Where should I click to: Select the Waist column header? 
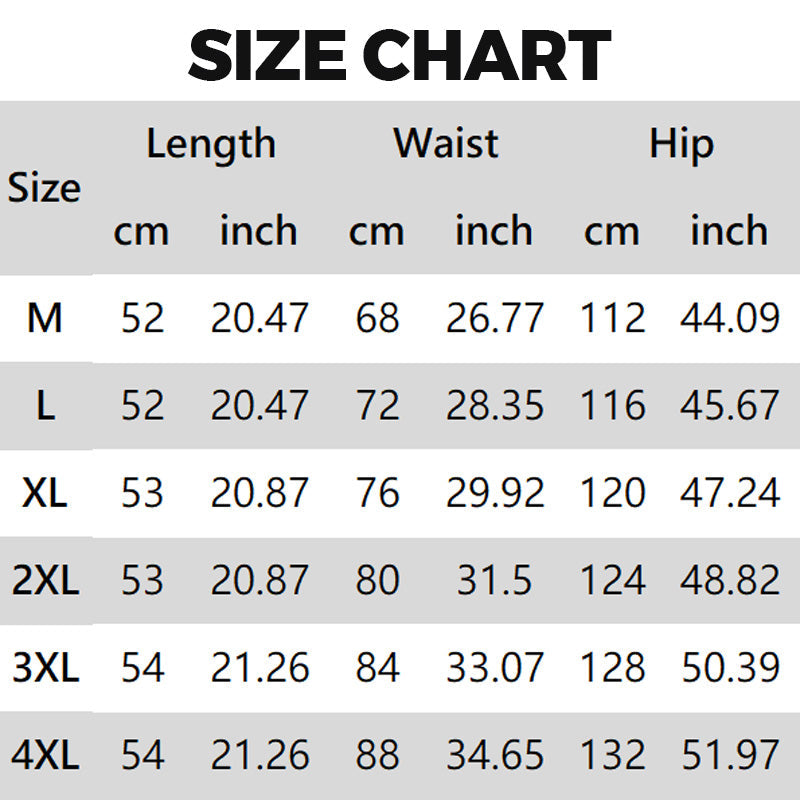coord(446,143)
